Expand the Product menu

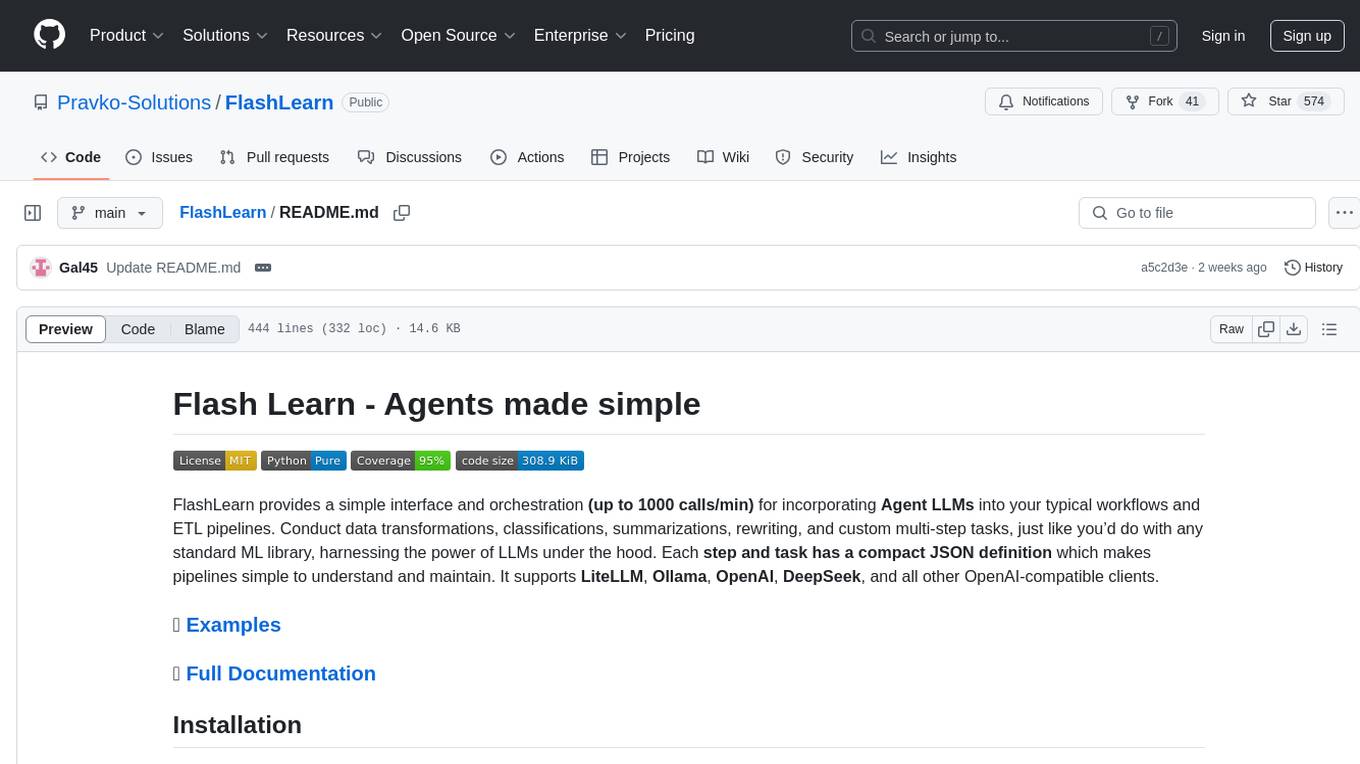(127, 35)
